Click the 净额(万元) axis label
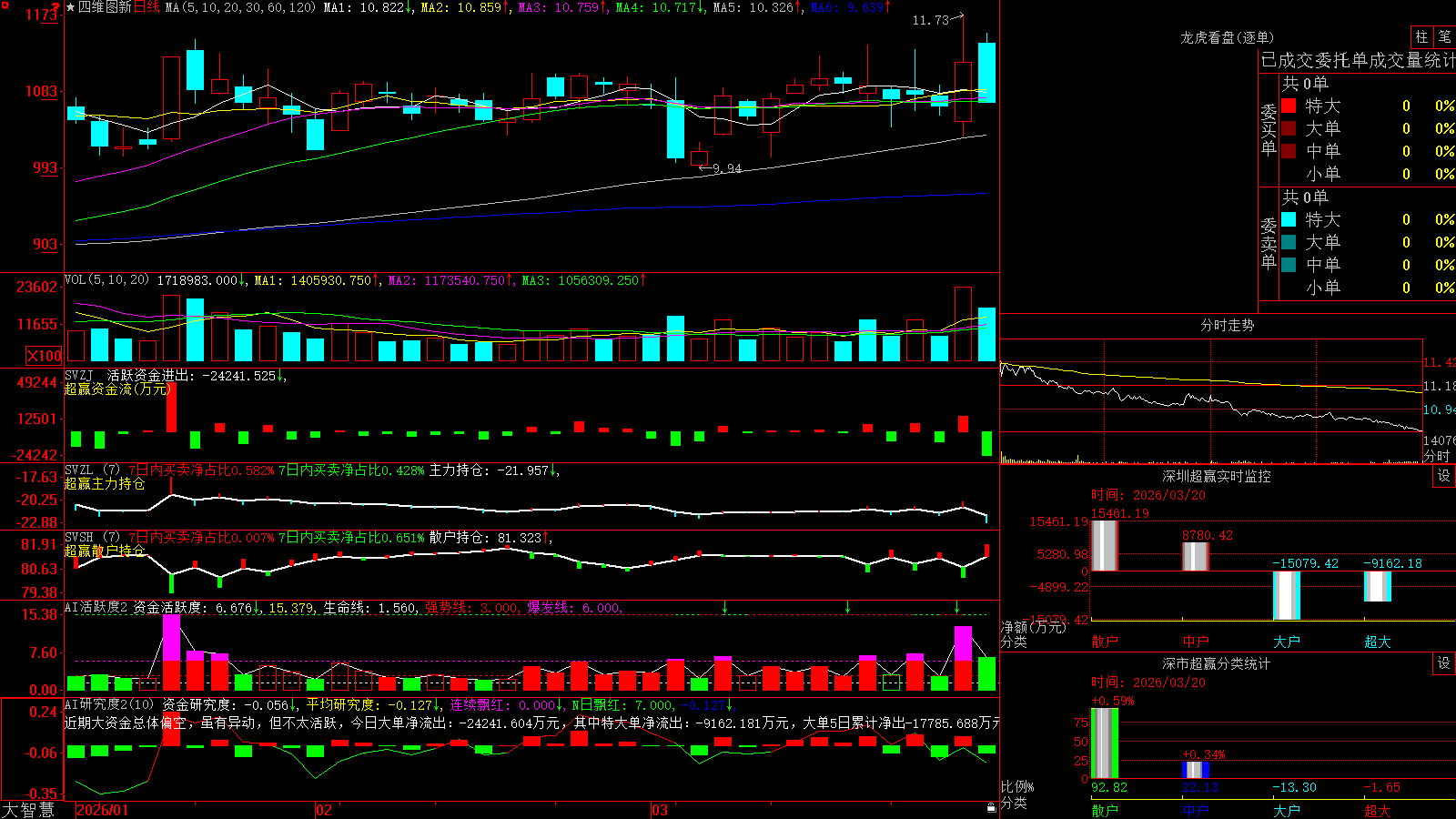Image resolution: width=1456 pixels, height=819 pixels. pos(1034,627)
